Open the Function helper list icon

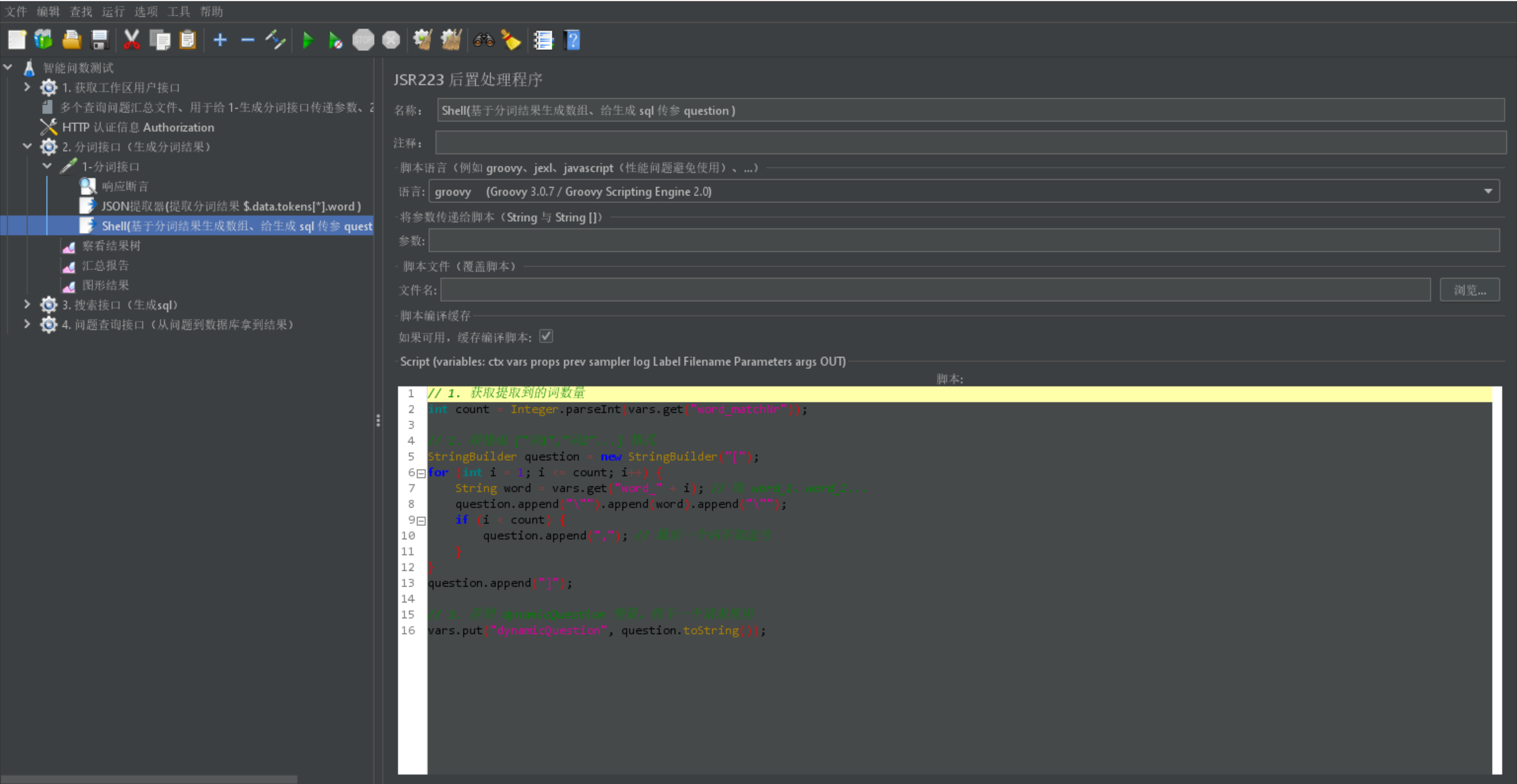[544, 40]
